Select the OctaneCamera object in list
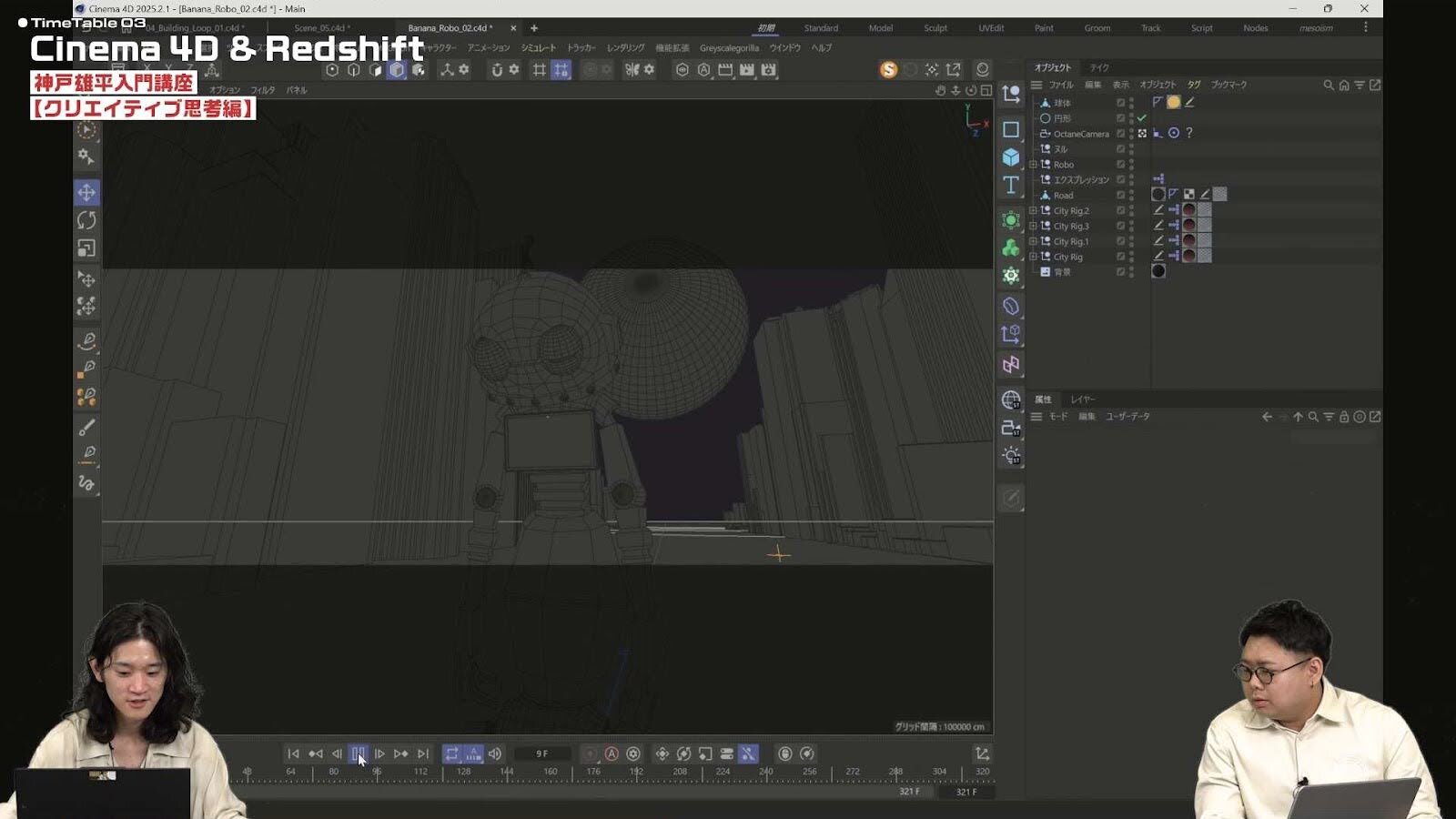This screenshot has height=819, width=1456. pyautogui.click(x=1080, y=134)
